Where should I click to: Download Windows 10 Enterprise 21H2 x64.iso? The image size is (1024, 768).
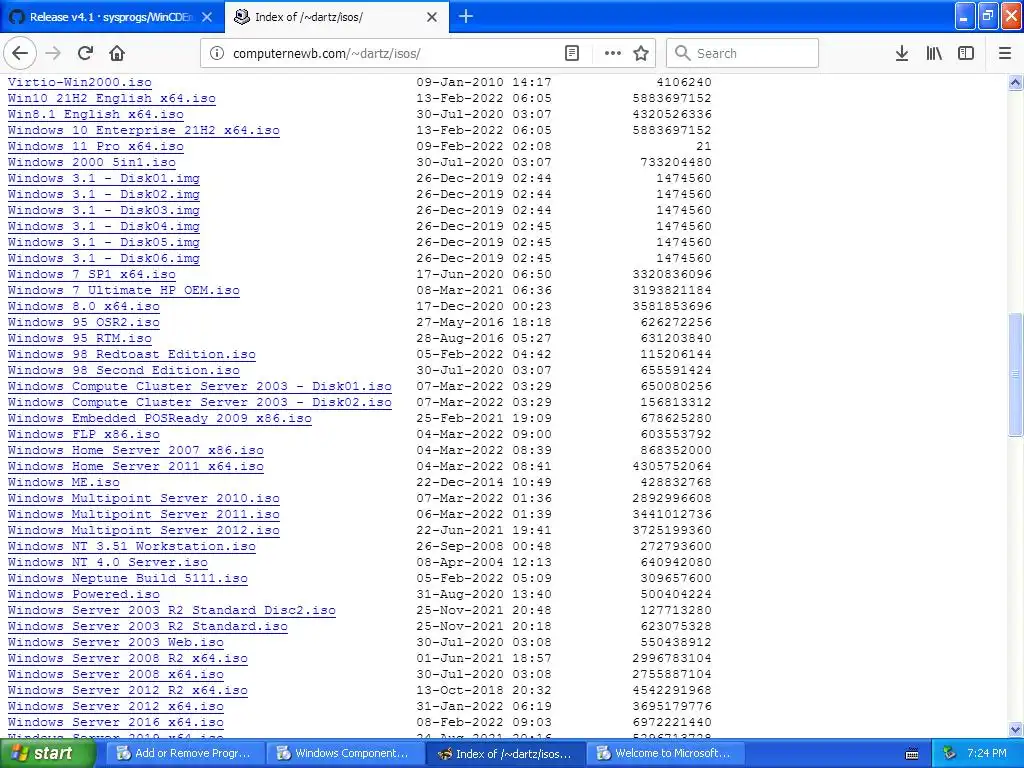[x=144, y=130]
